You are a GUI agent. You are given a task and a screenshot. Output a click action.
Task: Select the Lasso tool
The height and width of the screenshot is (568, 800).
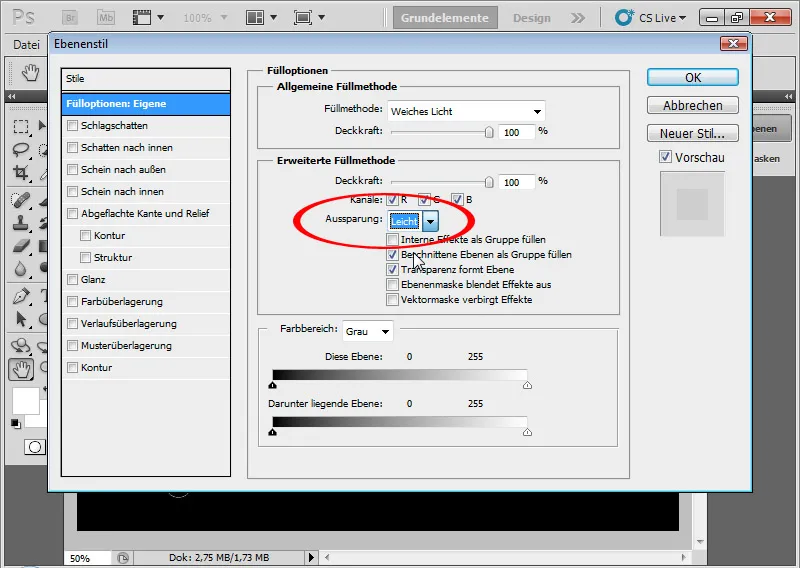point(21,150)
